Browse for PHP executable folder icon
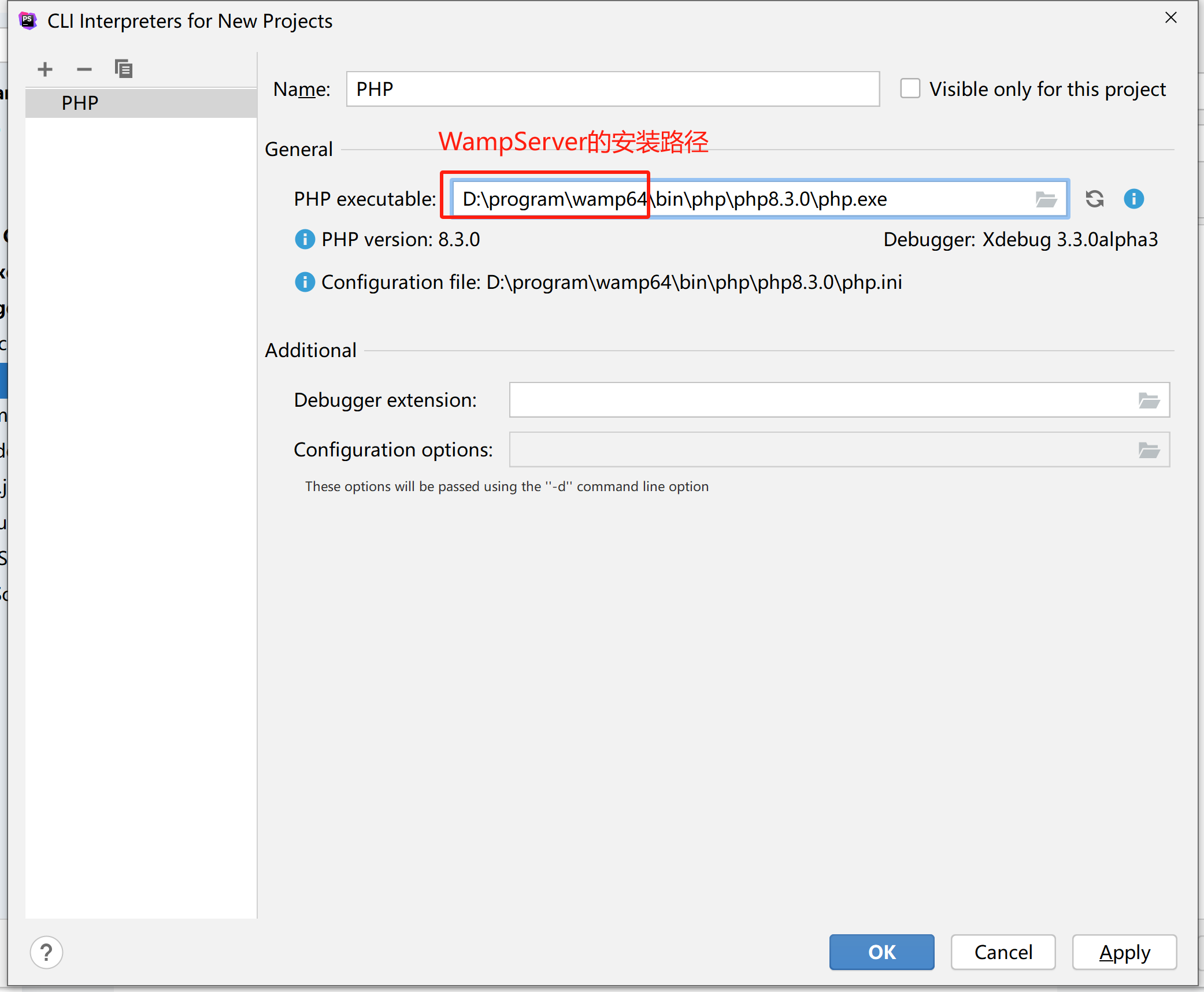1204x992 pixels. (x=1046, y=199)
